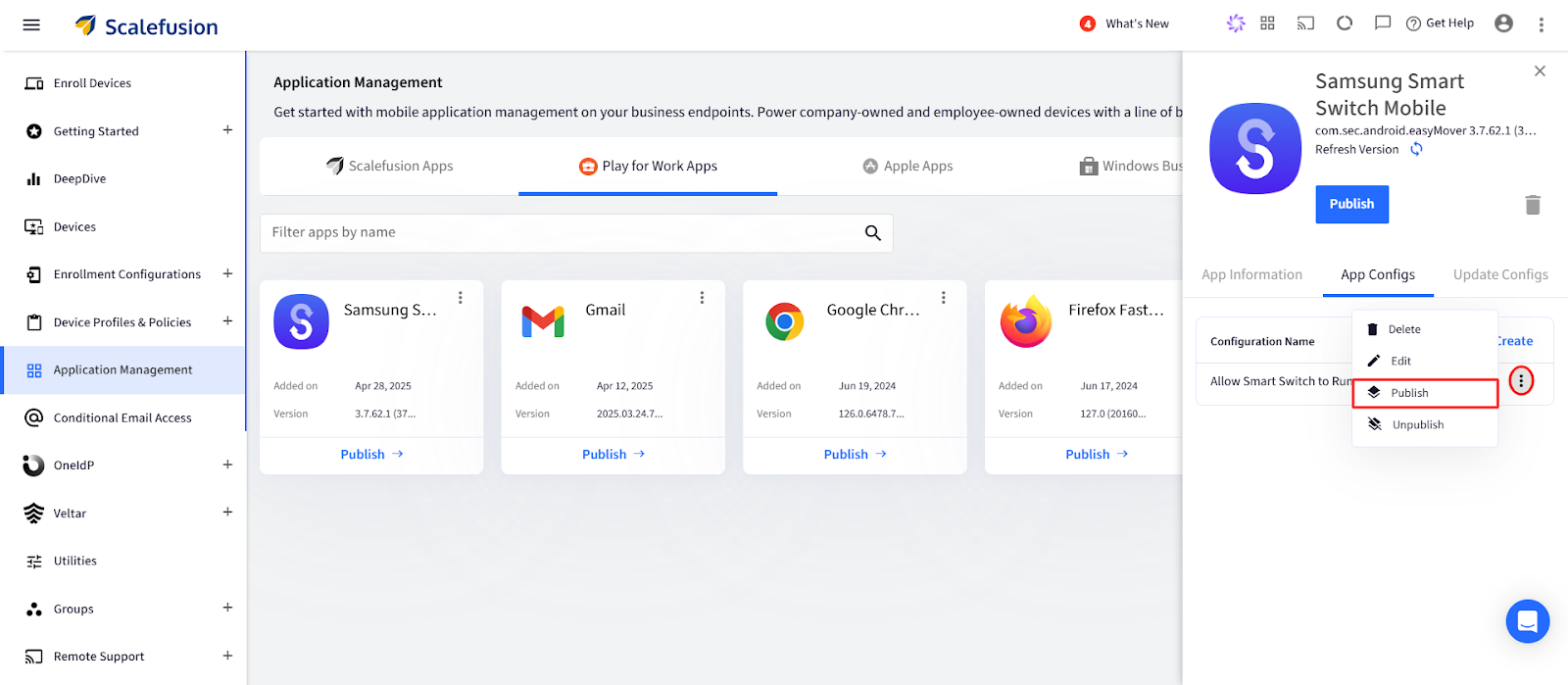
Task: Click the Google Chrome app icon
Action: (785, 321)
